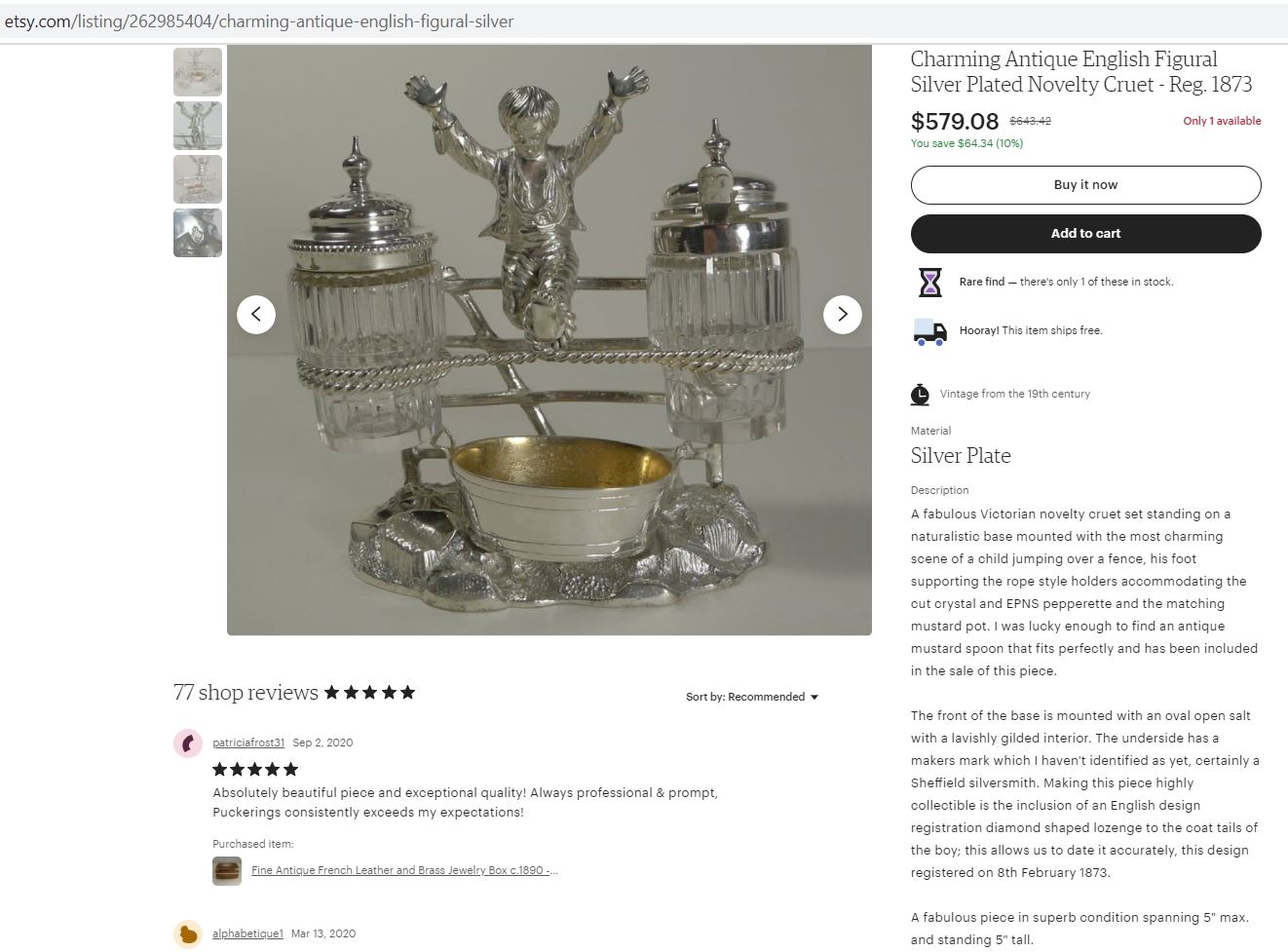Open alphabetique1 reviewer profile link
This screenshot has height=952, width=1288.
247,933
